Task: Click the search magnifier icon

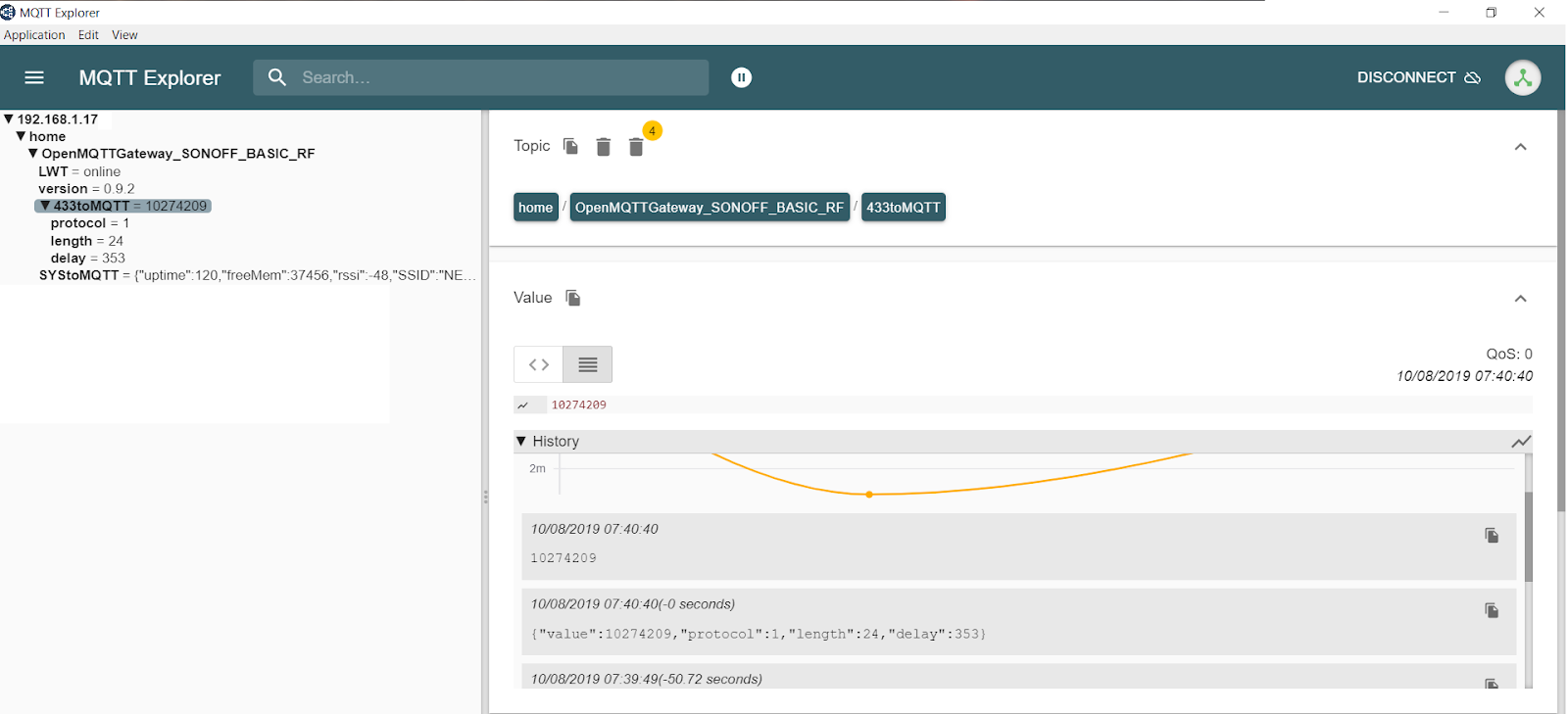Action: [277, 77]
